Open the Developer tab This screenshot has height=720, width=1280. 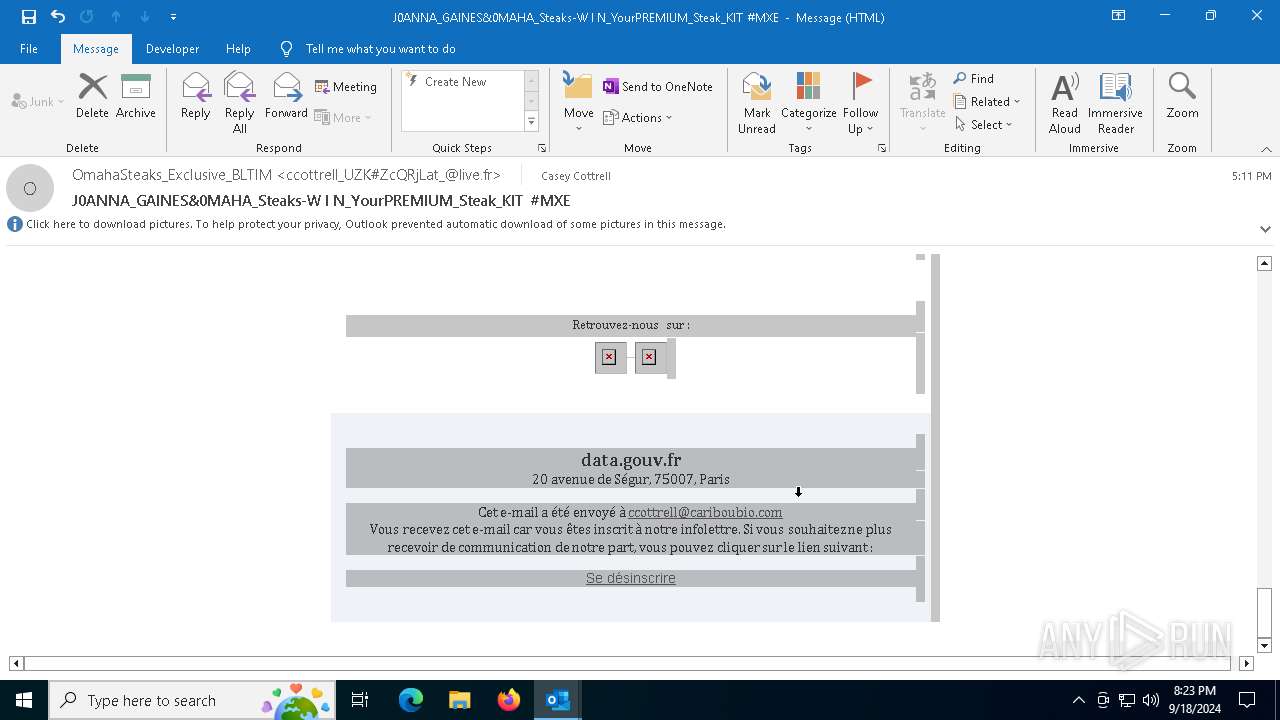point(172,49)
